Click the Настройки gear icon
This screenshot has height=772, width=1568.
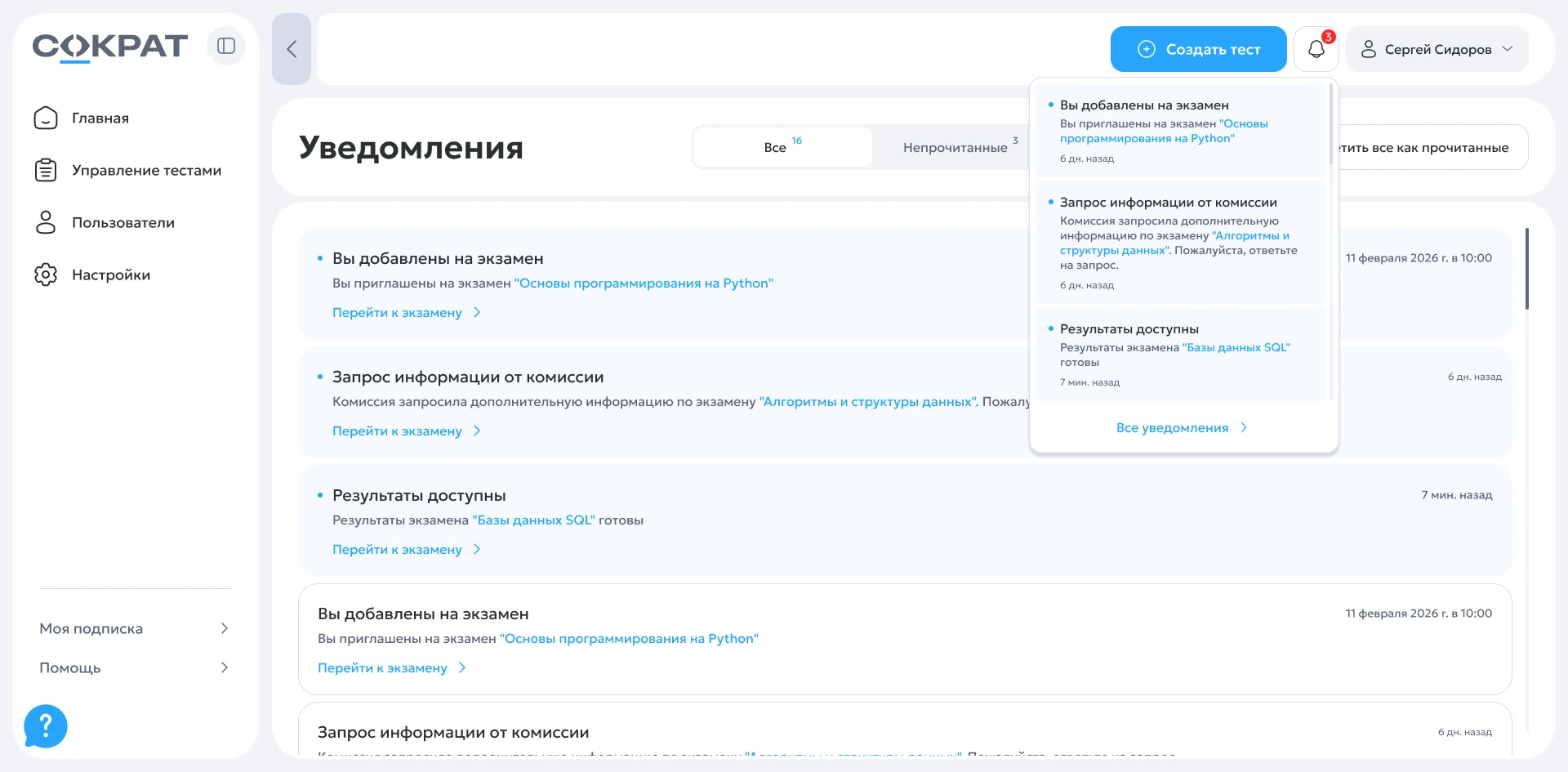(x=46, y=274)
